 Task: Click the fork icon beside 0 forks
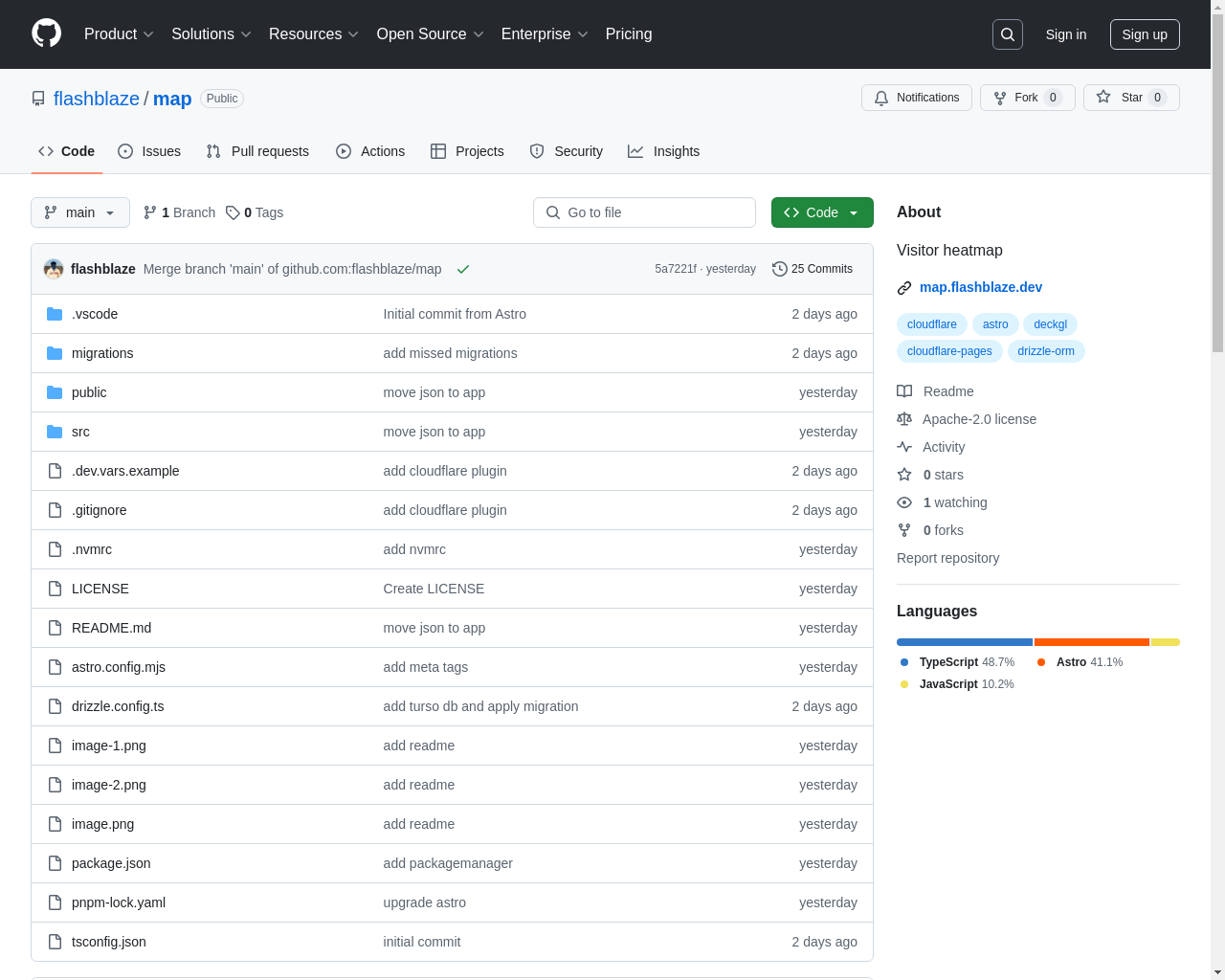[x=904, y=530]
